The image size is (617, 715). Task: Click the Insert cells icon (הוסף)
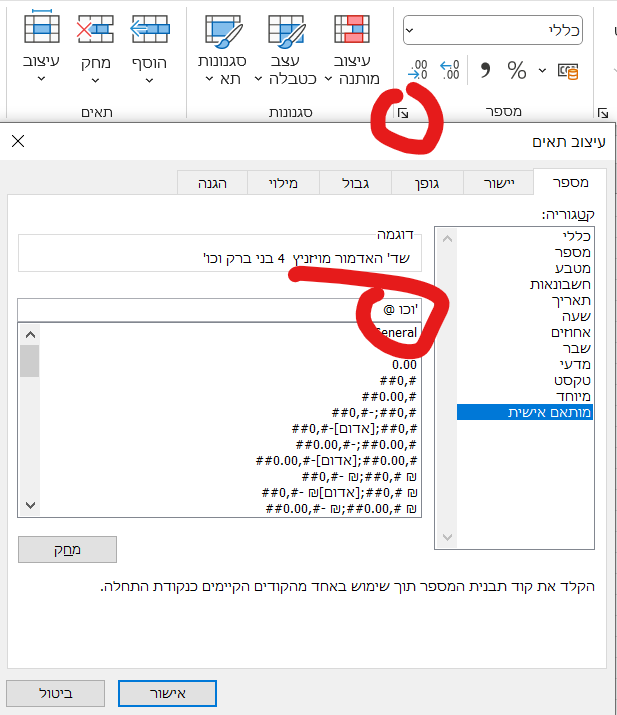pyautogui.click(x=150, y=29)
